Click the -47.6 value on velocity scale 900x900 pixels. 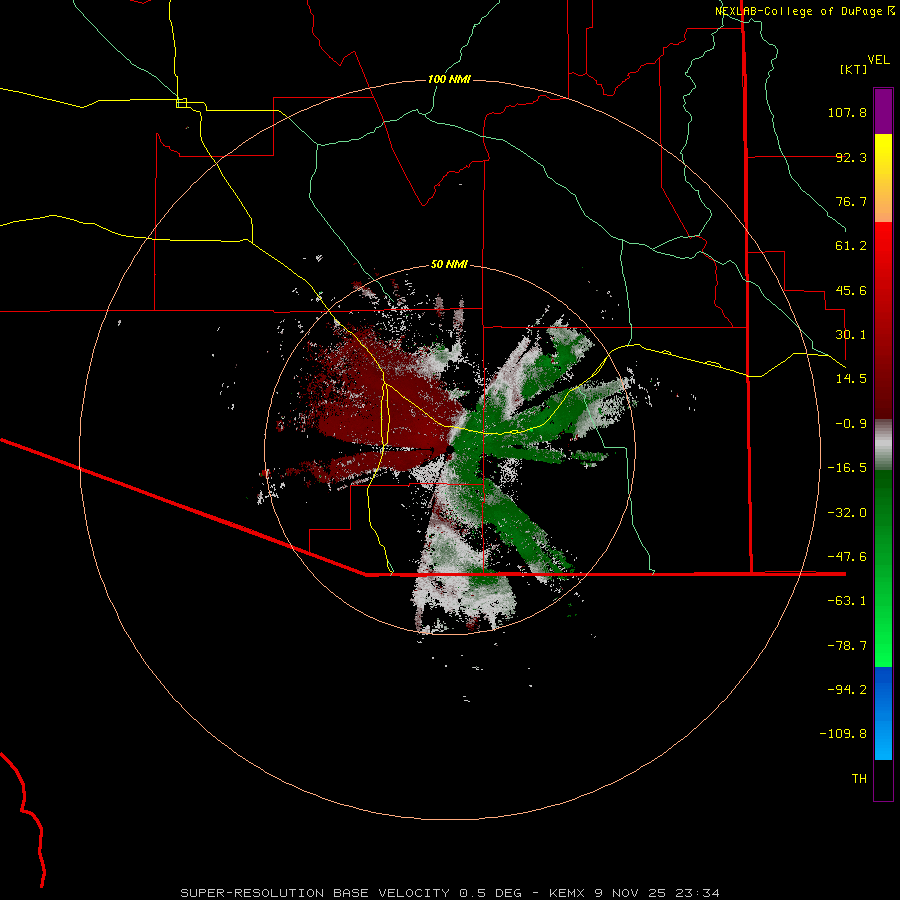[847, 557]
